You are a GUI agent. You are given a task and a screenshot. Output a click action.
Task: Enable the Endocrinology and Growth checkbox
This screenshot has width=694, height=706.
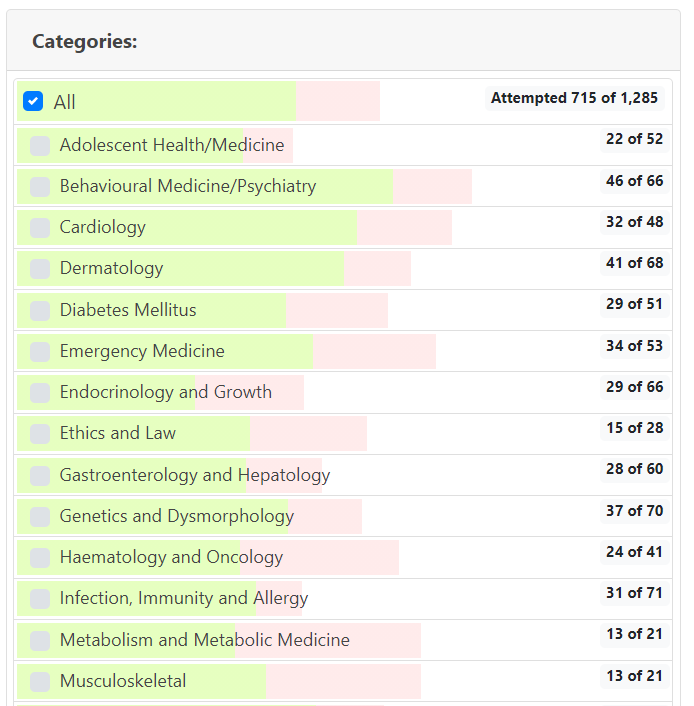click(x=40, y=393)
